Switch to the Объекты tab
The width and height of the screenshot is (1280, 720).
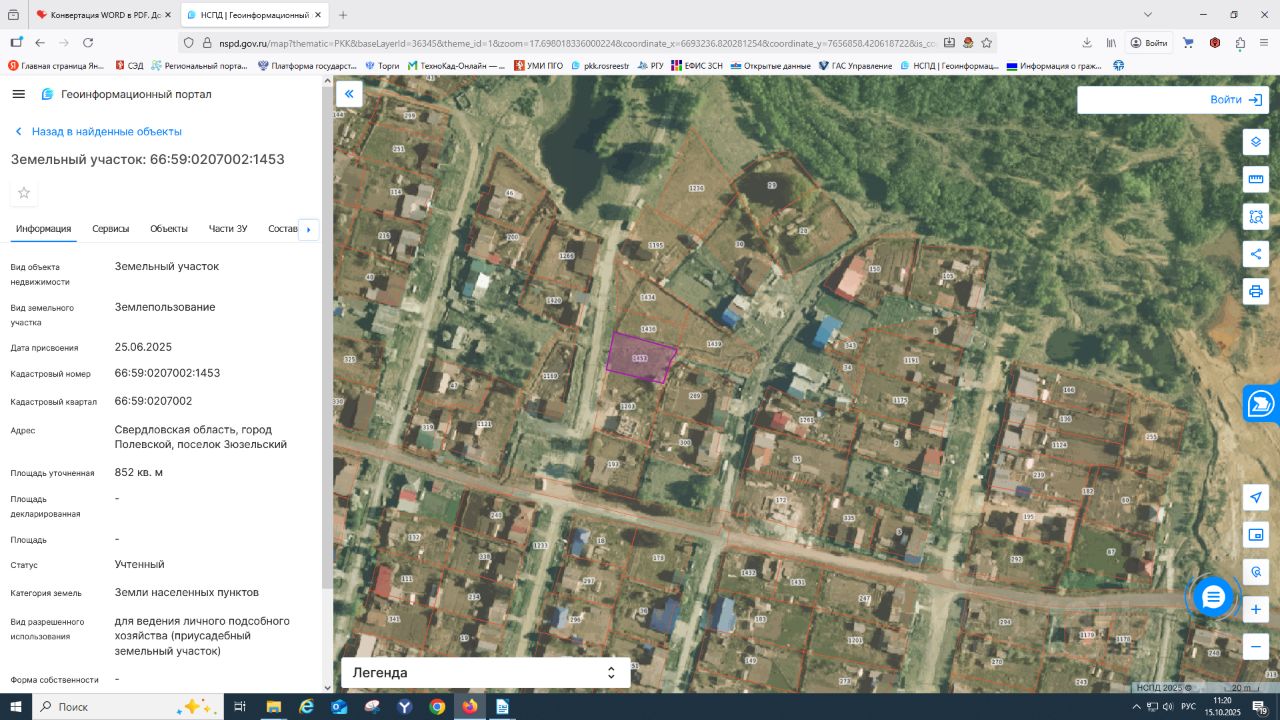[169, 229]
